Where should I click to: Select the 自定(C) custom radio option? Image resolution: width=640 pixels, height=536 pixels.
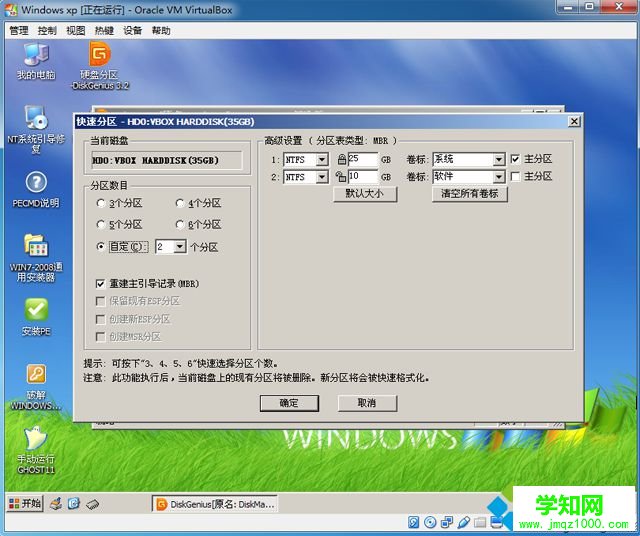[122, 247]
